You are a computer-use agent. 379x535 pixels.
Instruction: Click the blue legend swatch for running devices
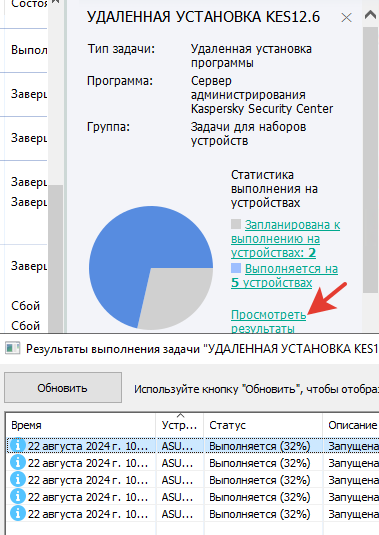coord(236,268)
